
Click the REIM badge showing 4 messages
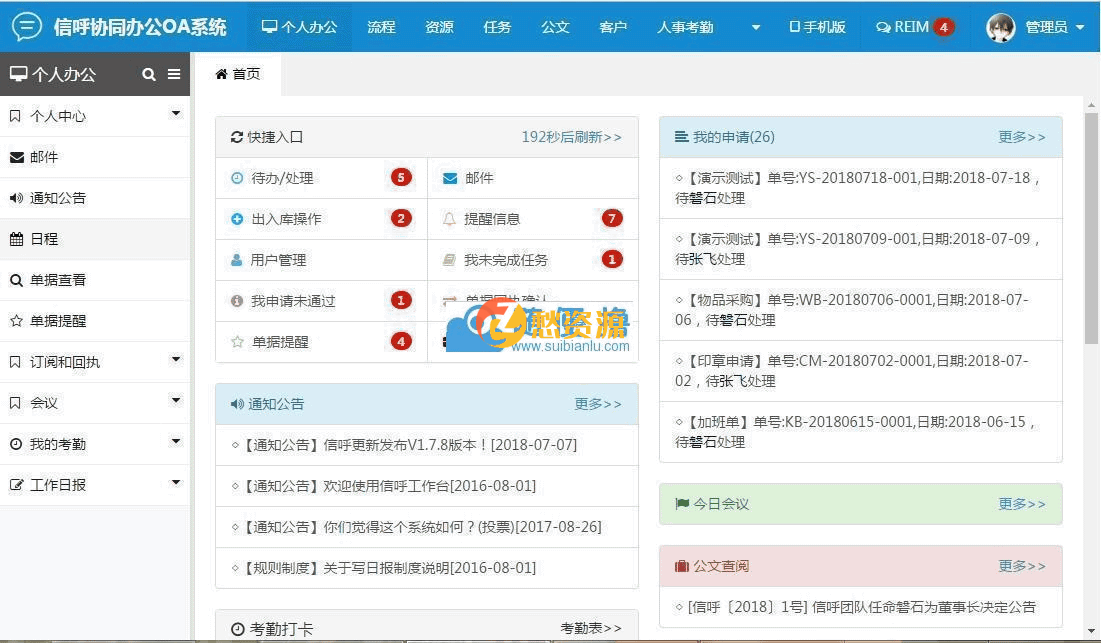tap(942, 27)
